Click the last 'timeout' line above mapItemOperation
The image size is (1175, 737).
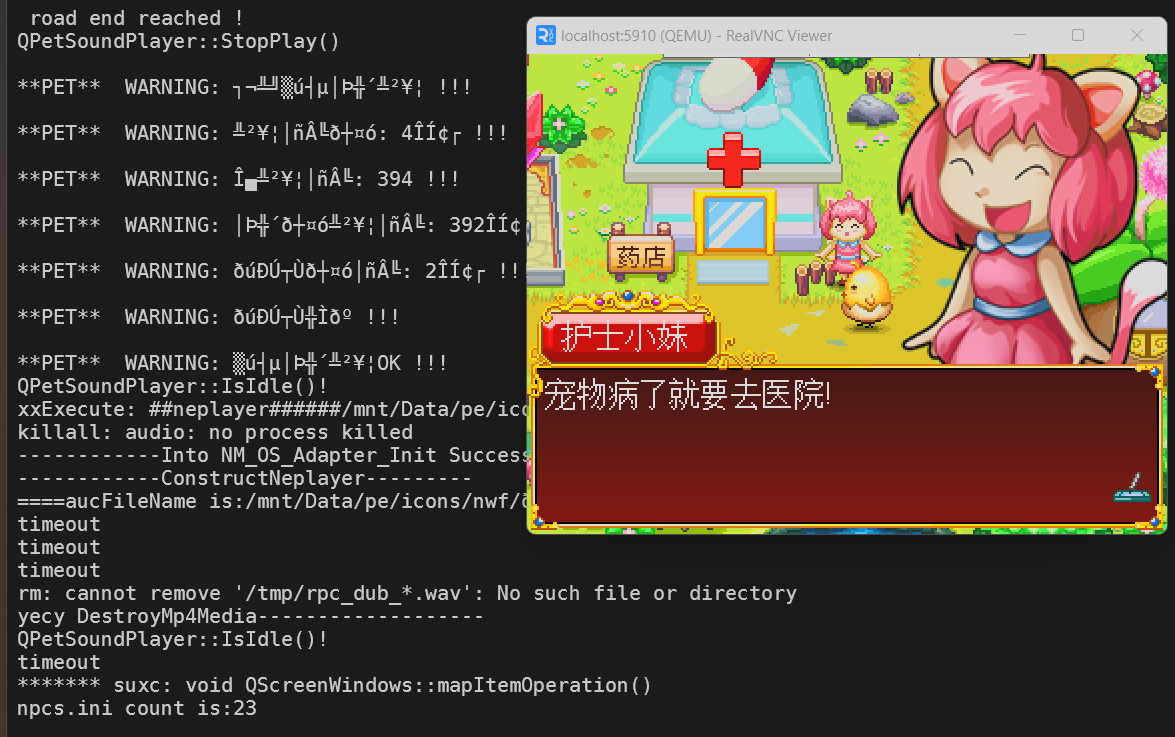(58, 663)
